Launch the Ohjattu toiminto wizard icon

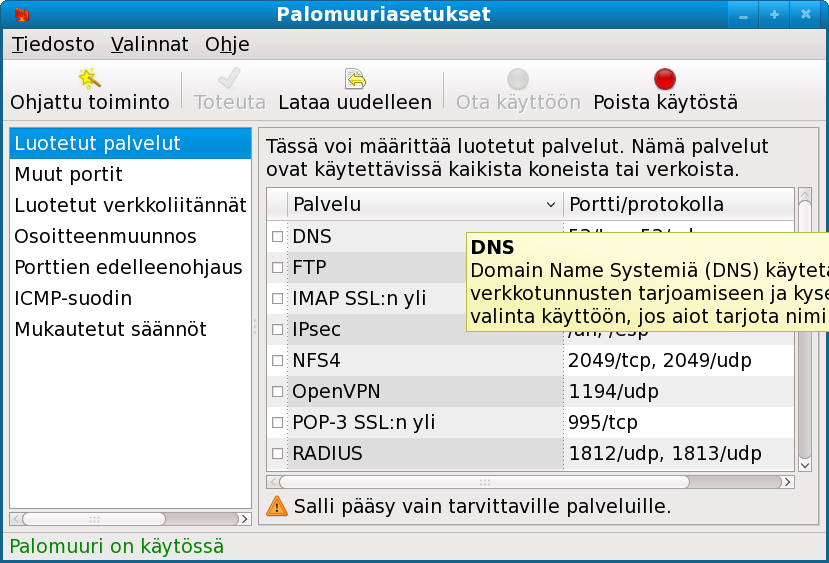[x=90, y=78]
